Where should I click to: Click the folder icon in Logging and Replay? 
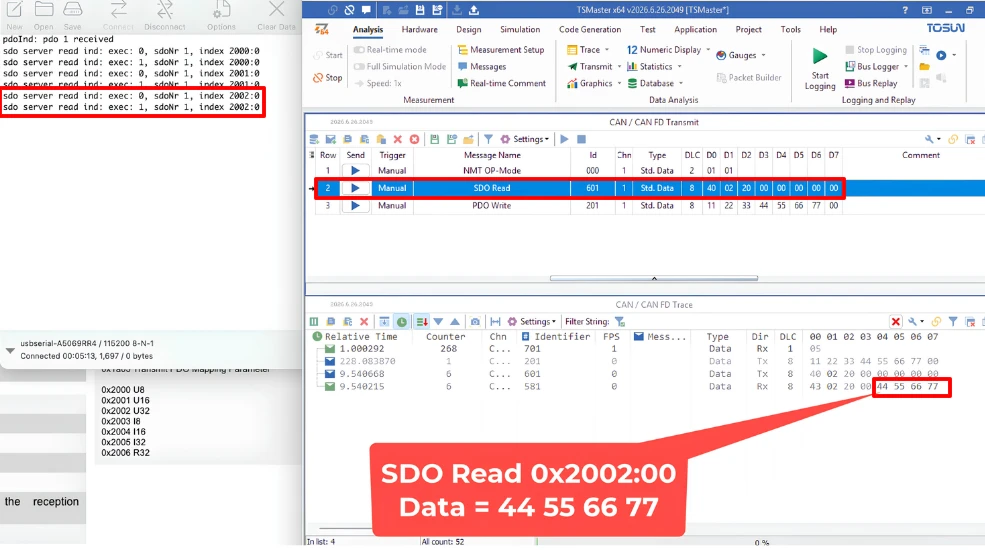click(925, 67)
